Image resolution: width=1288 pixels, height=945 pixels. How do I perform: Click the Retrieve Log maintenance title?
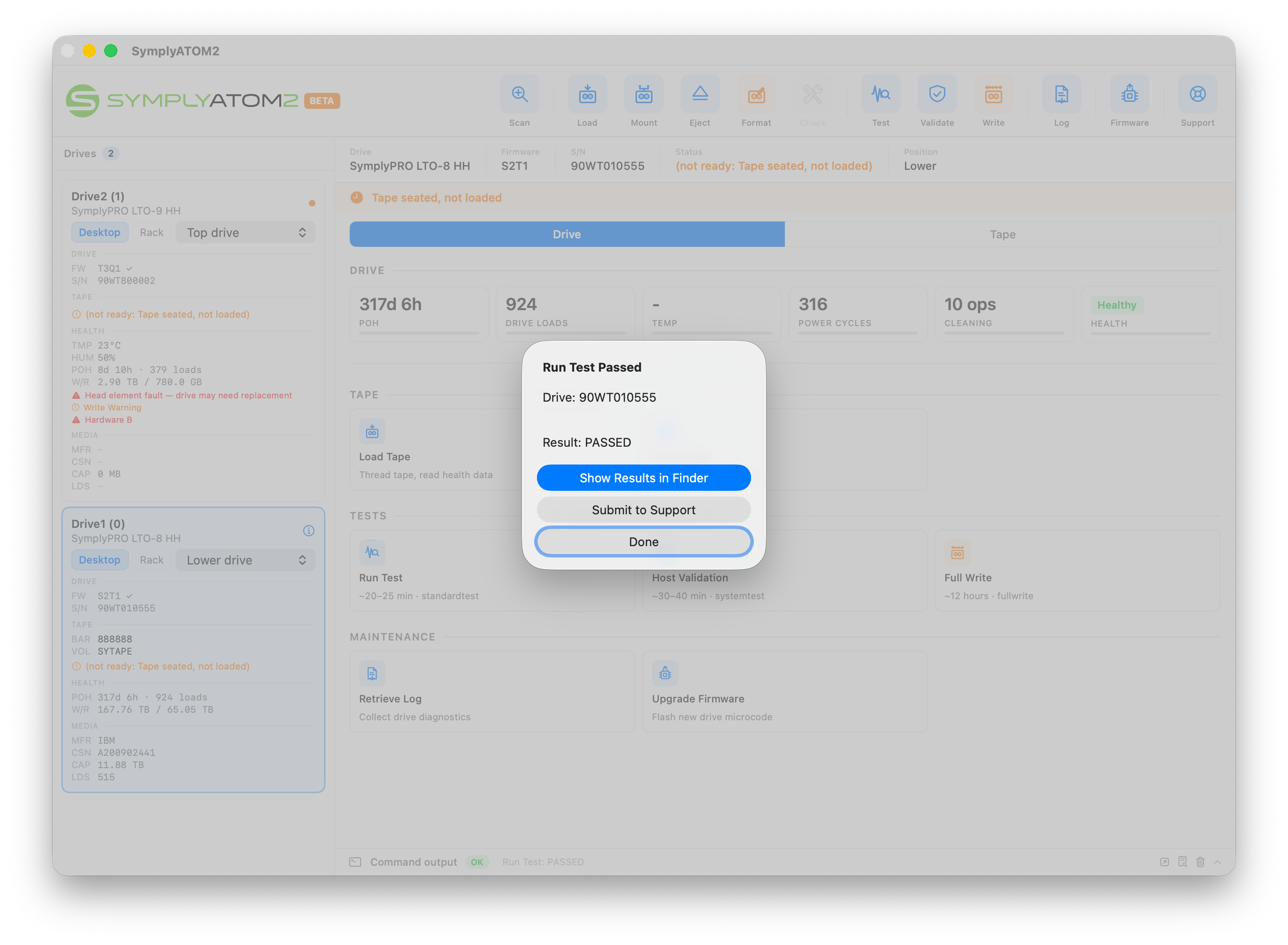pyautogui.click(x=390, y=699)
